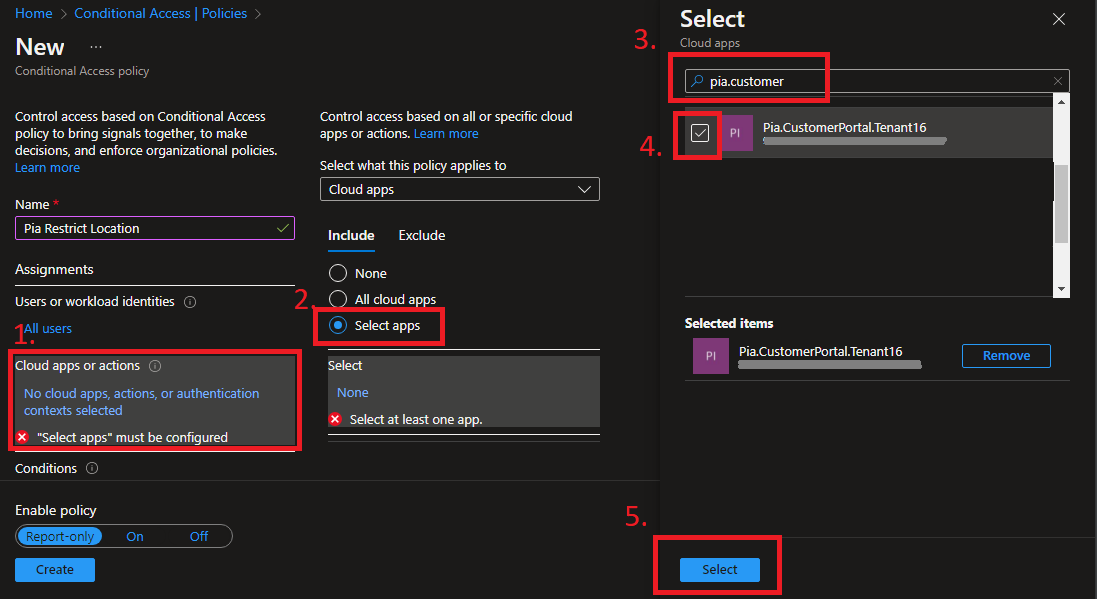1097x599 pixels.
Task: Click the Select button at panel bottom
Action: tap(719, 570)
